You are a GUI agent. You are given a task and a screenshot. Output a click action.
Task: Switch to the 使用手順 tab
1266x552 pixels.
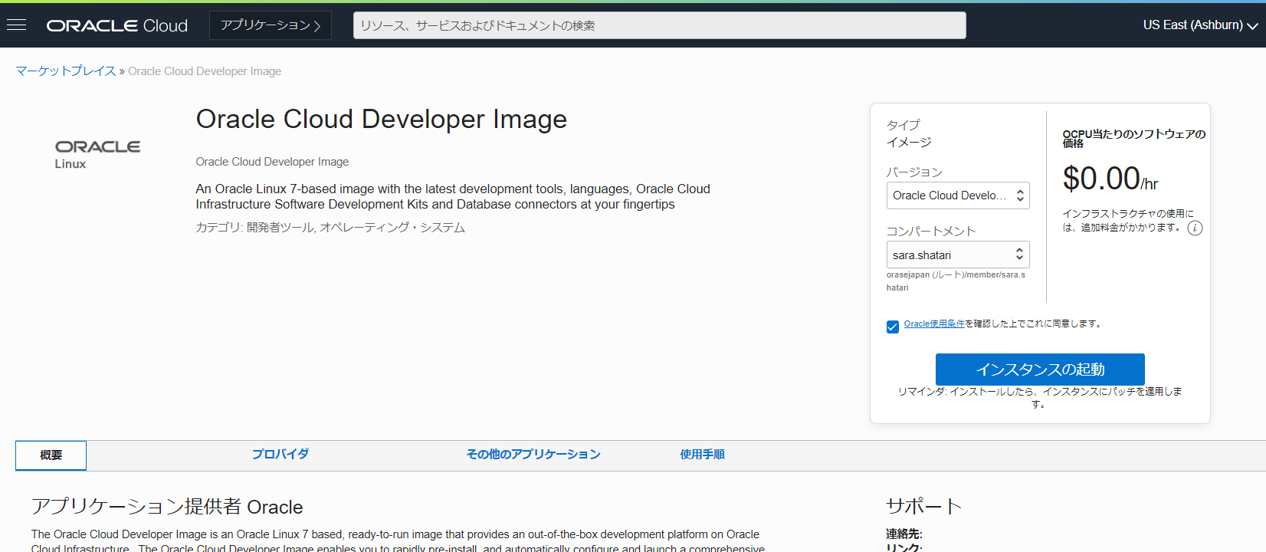[x=702, y=454]
